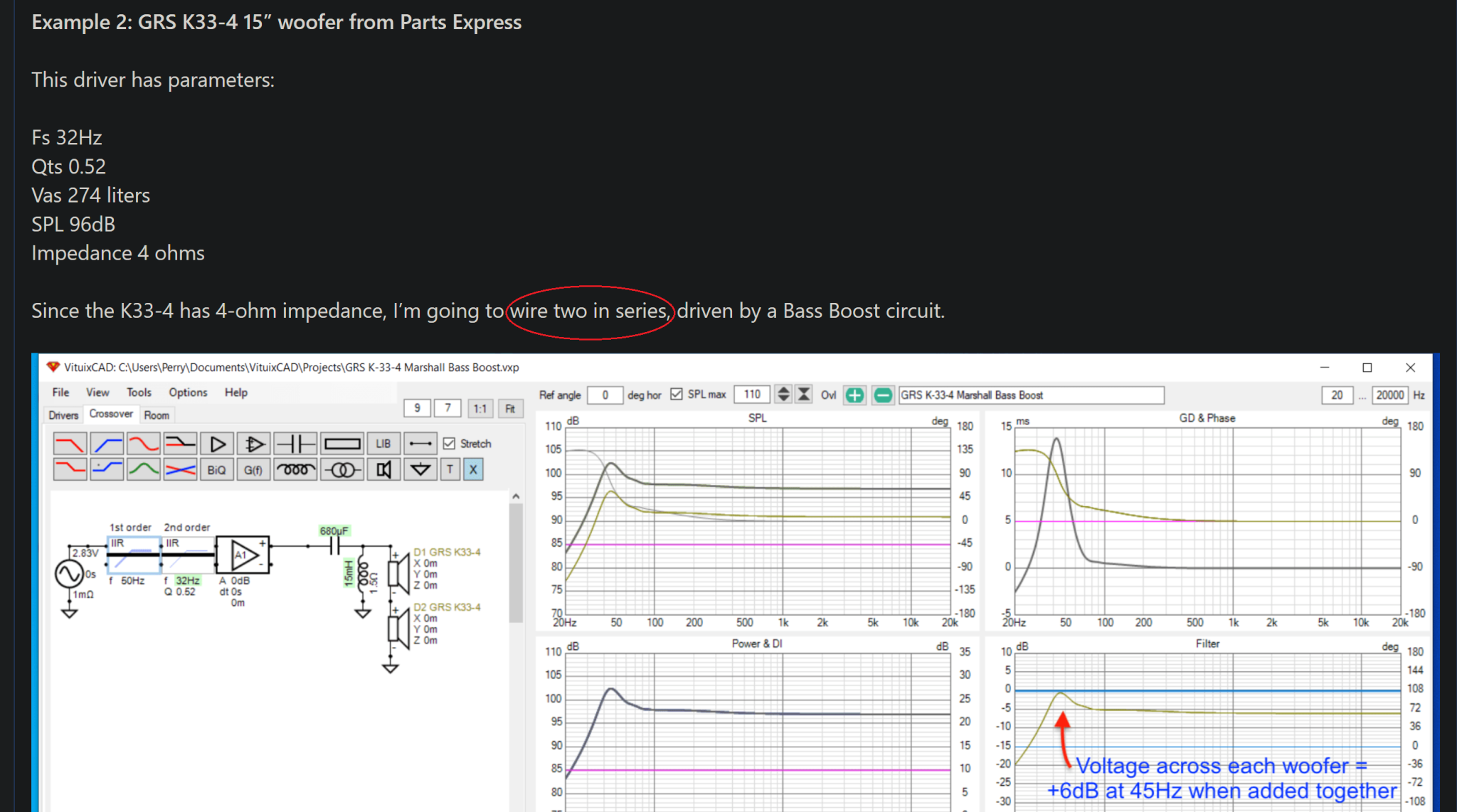Click the T toolbar button
The height and width of the screenshot is (812, 1457).
click(x=450, y=469)
